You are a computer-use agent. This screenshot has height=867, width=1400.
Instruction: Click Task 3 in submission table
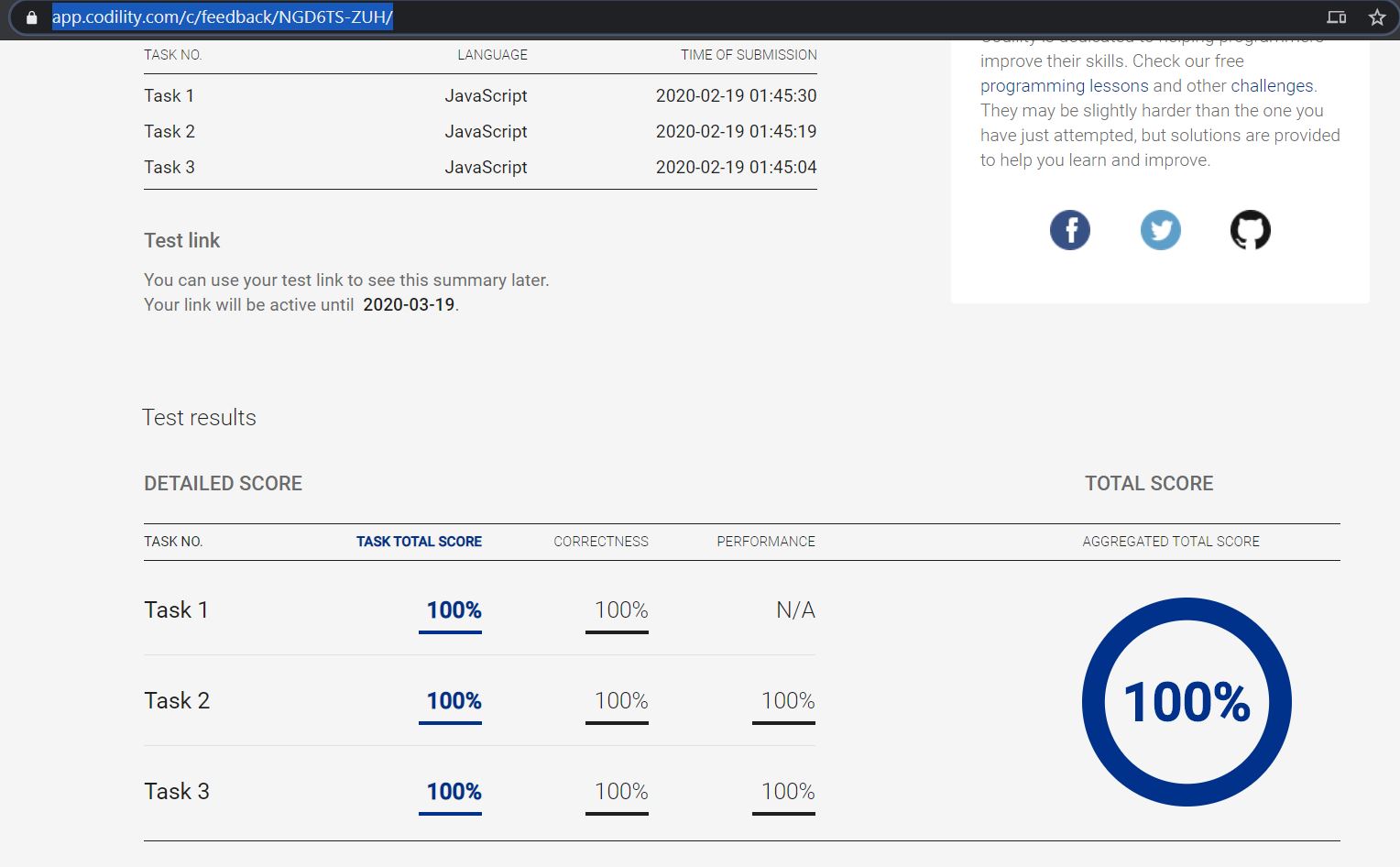tap(170, 168)
